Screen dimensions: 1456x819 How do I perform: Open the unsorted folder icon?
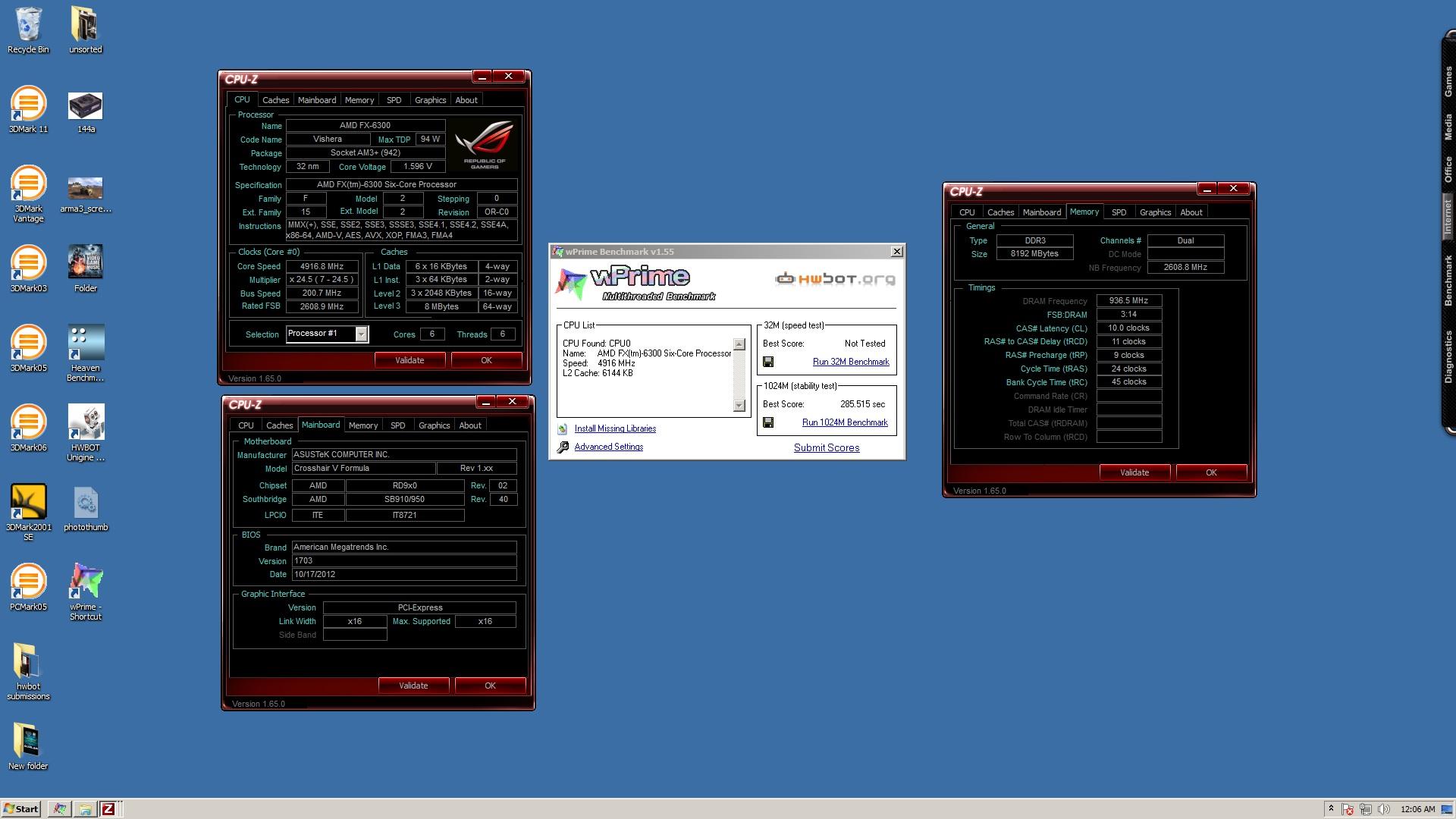(x=85, y=30)
